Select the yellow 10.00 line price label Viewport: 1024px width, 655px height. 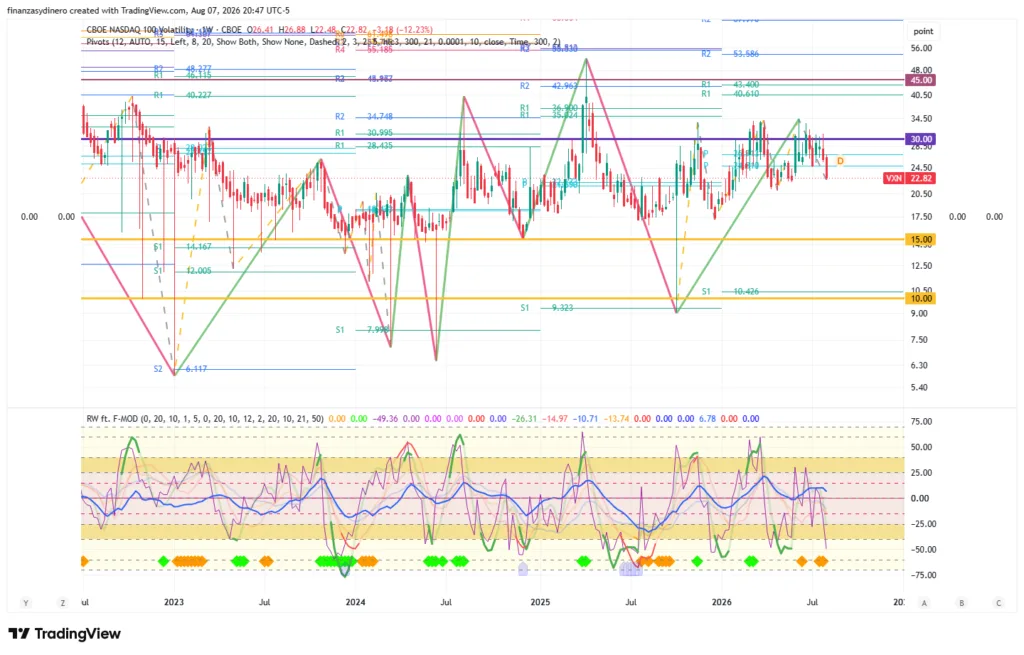click(x=920, y=298)
